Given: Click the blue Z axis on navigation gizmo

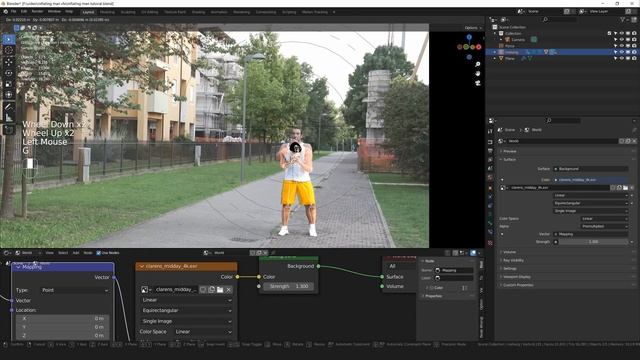Looking at the screenshot, I should 469,37.
